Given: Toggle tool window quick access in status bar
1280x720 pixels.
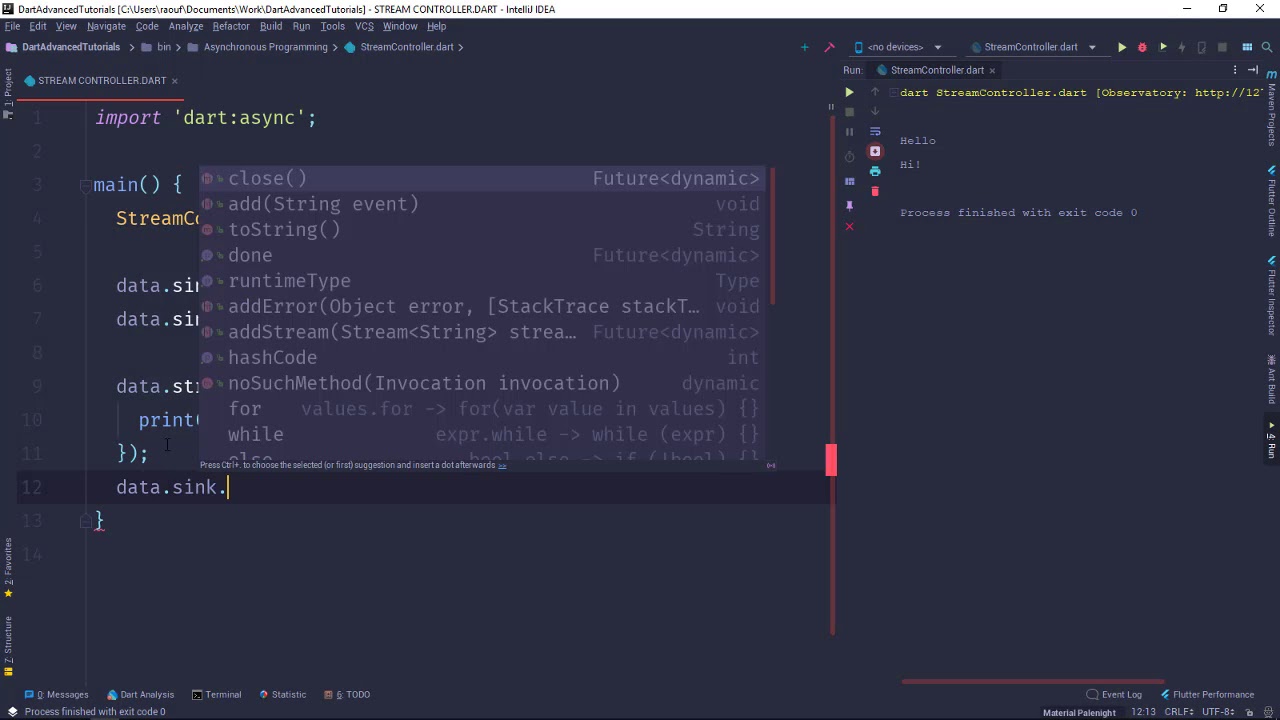Looking at the screenshot, I should (12, 712).
